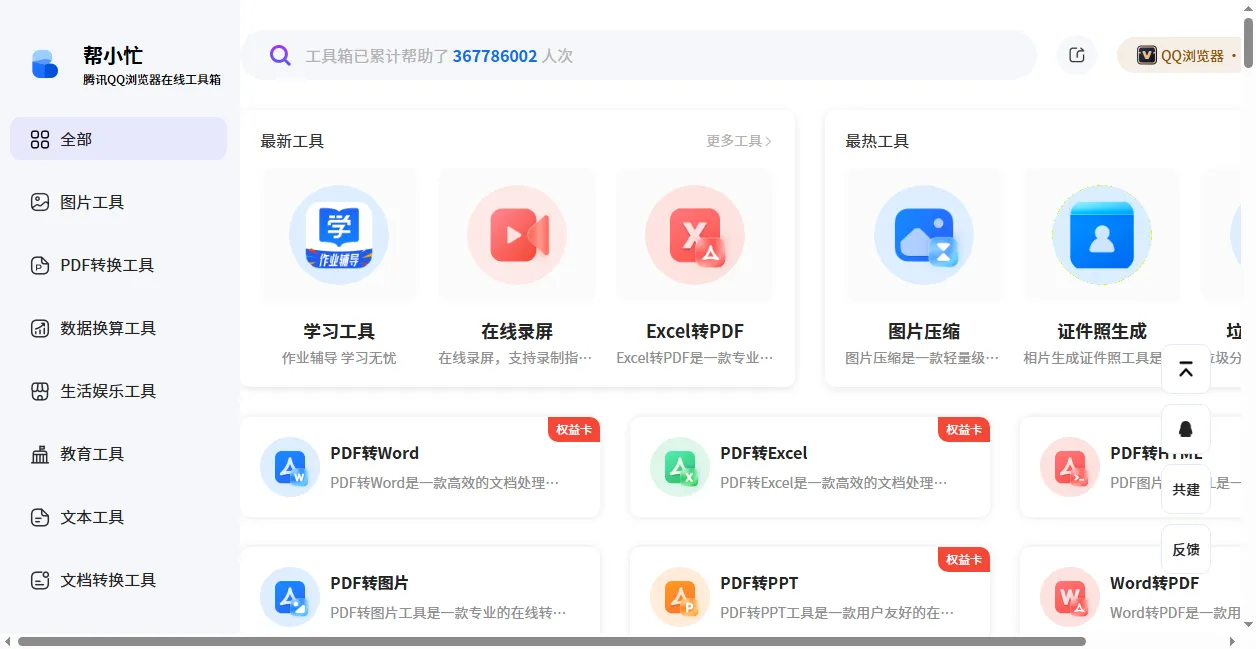Select the 证件照生成 ID photo icon
The height and width of the screenshot is (649, 1256).
[1101, 234]
